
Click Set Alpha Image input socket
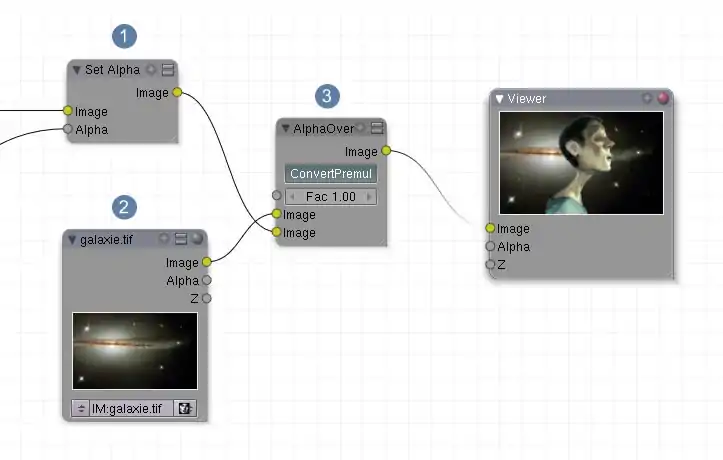(x=68, y=111)
